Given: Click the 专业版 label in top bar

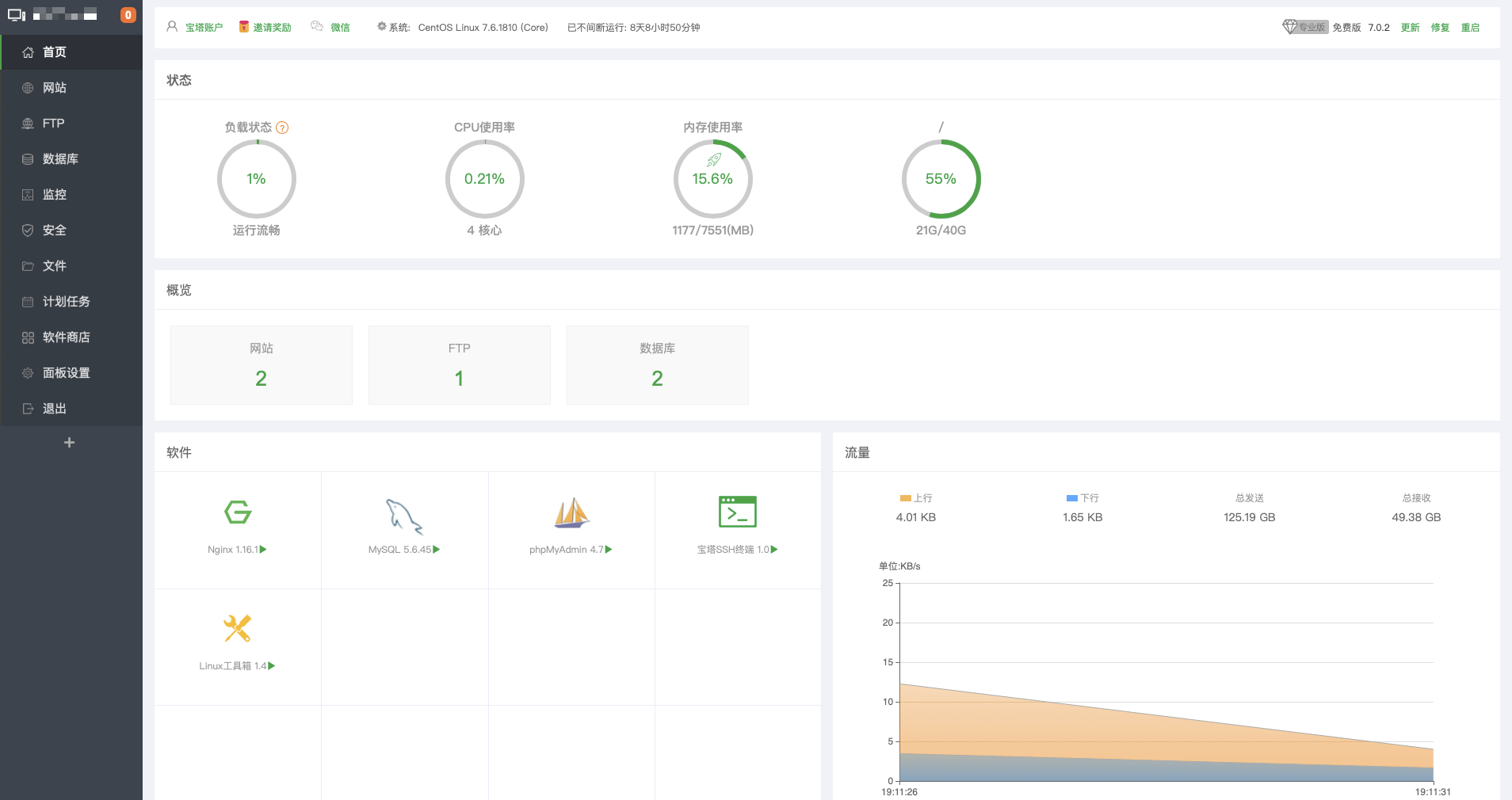Looking at the screenshot, I should 1312,27.
